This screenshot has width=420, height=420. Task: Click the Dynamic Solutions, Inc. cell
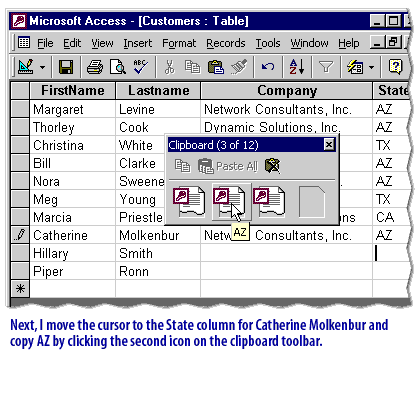(x=287, y=127)
